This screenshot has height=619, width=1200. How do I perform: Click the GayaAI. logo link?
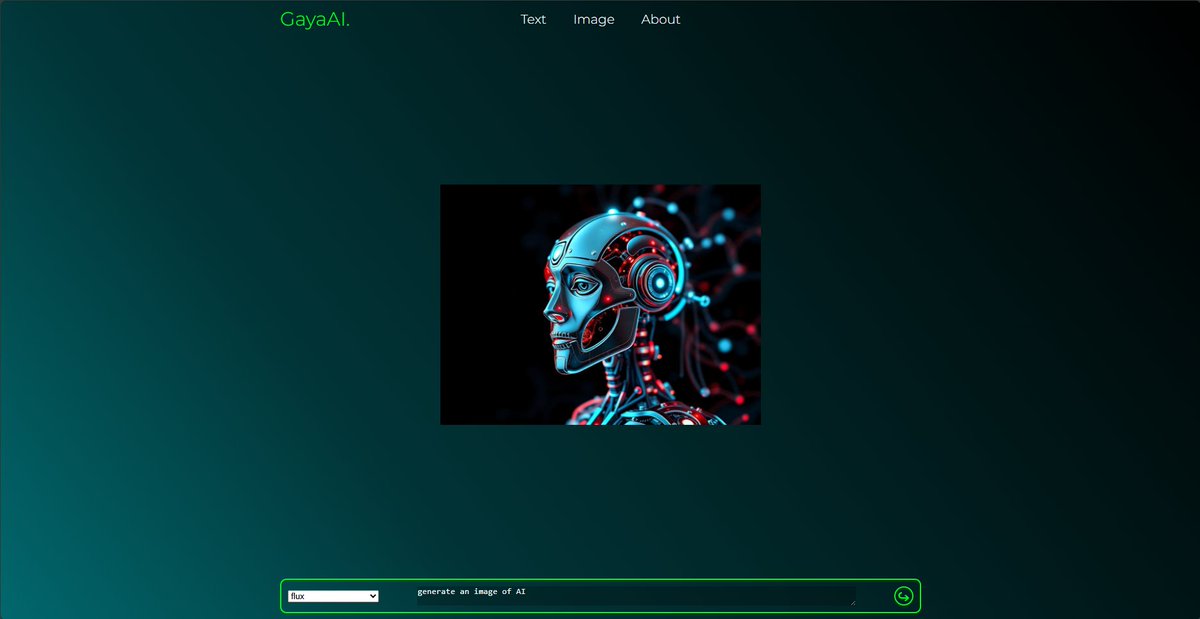[315, 19]
